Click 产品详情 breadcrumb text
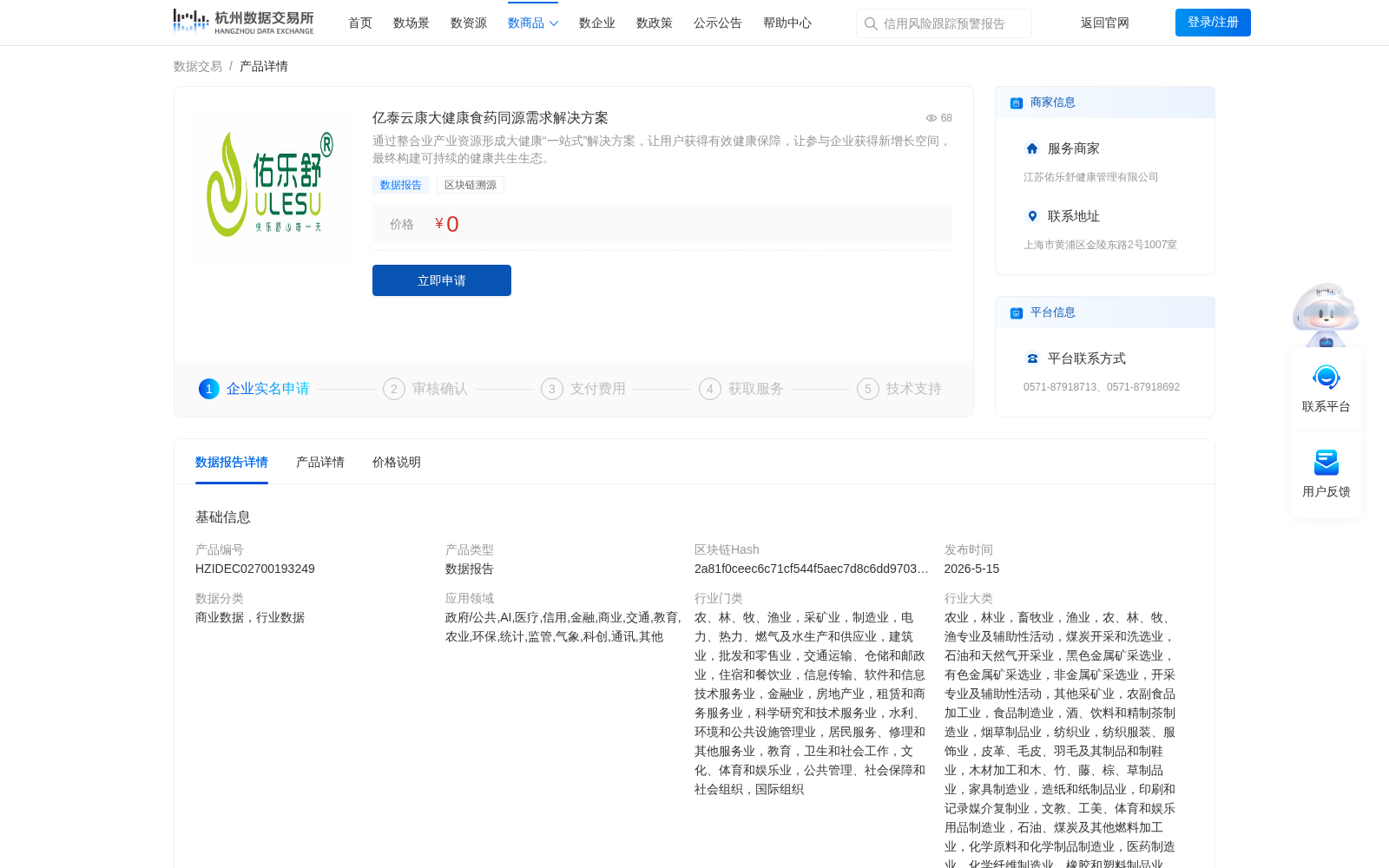The width and height of the screenshot is (1389, 868). point(264,66)
